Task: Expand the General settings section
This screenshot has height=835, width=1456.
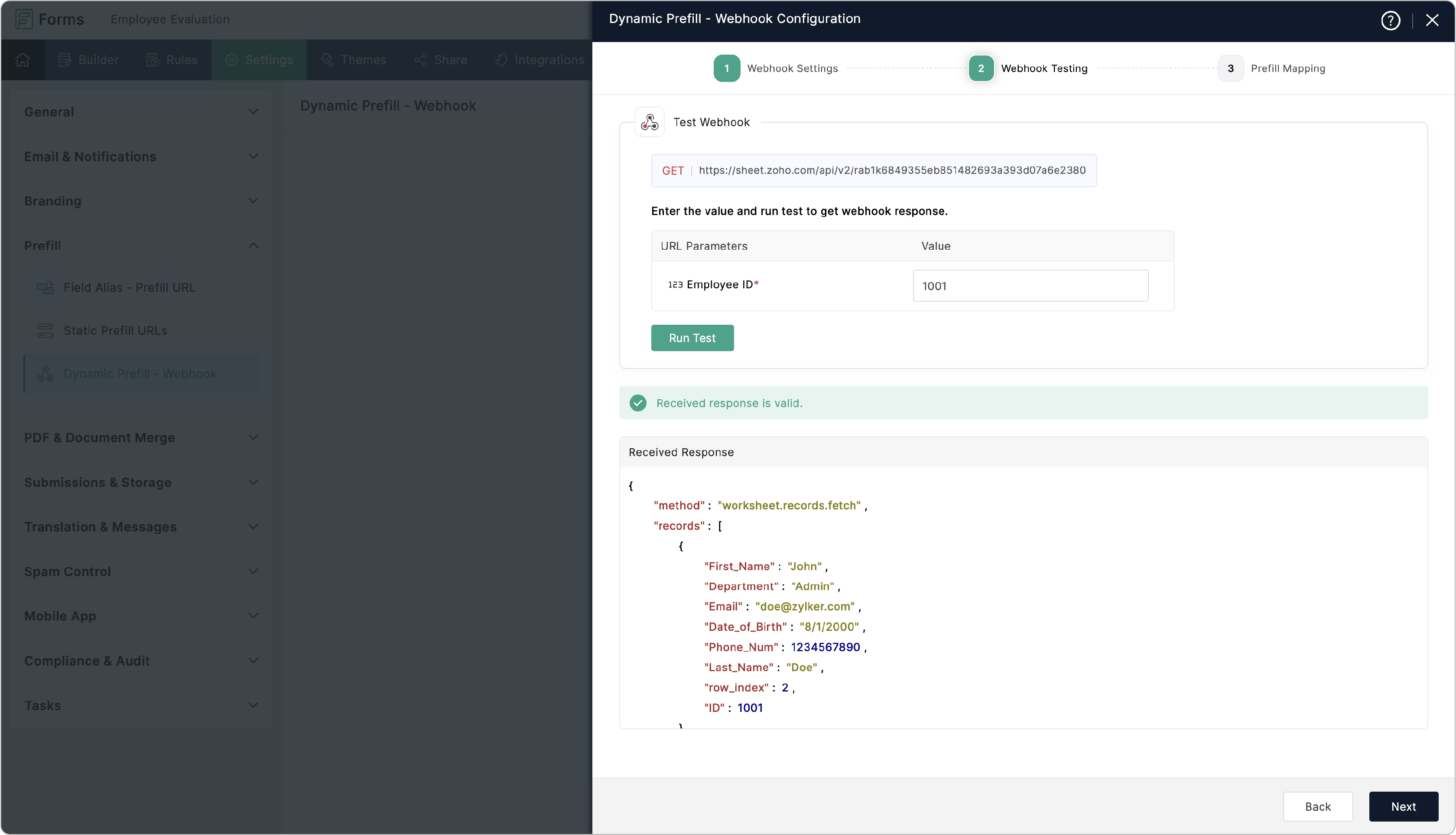Action: [253, 111]
